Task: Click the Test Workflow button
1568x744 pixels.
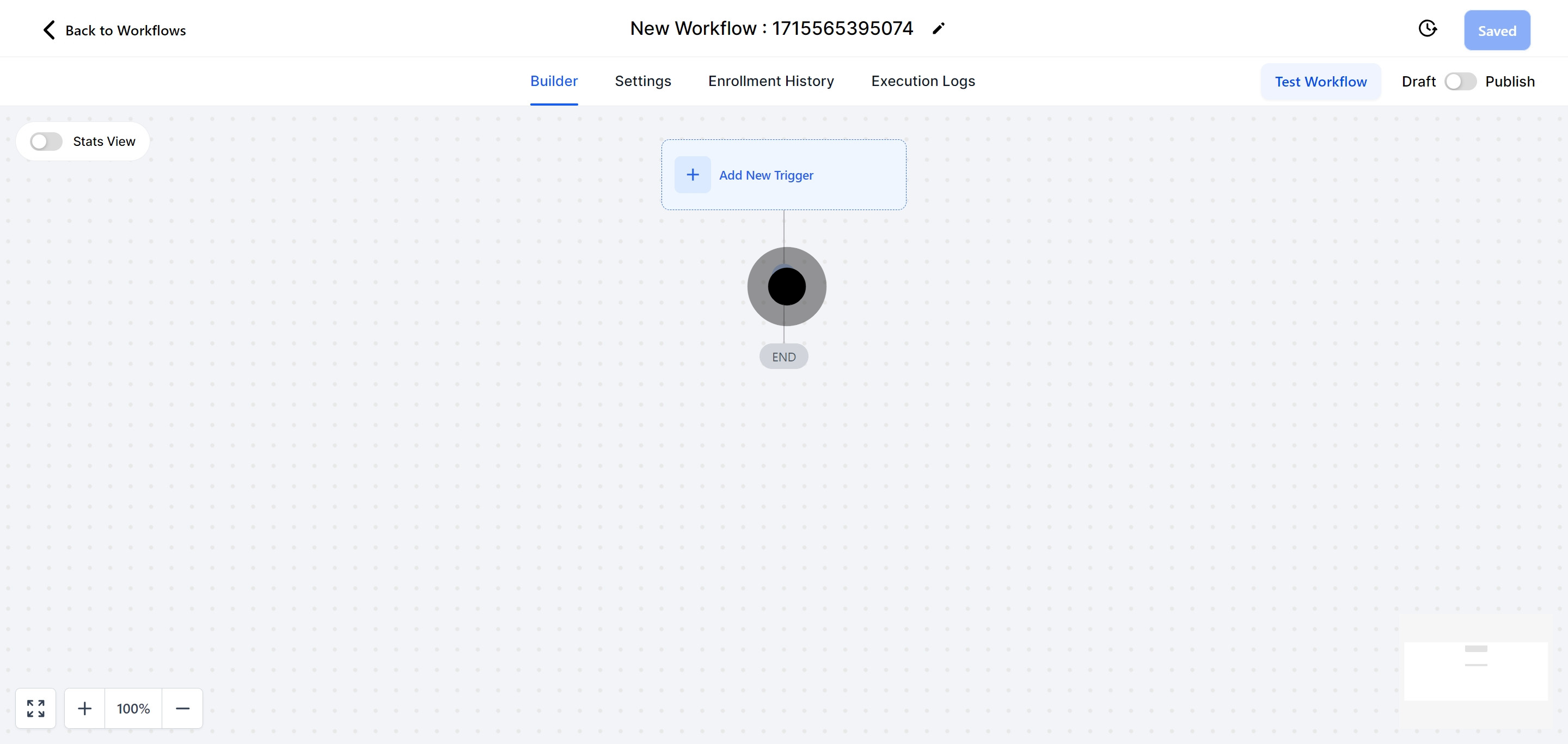Action: (1320, 82)
